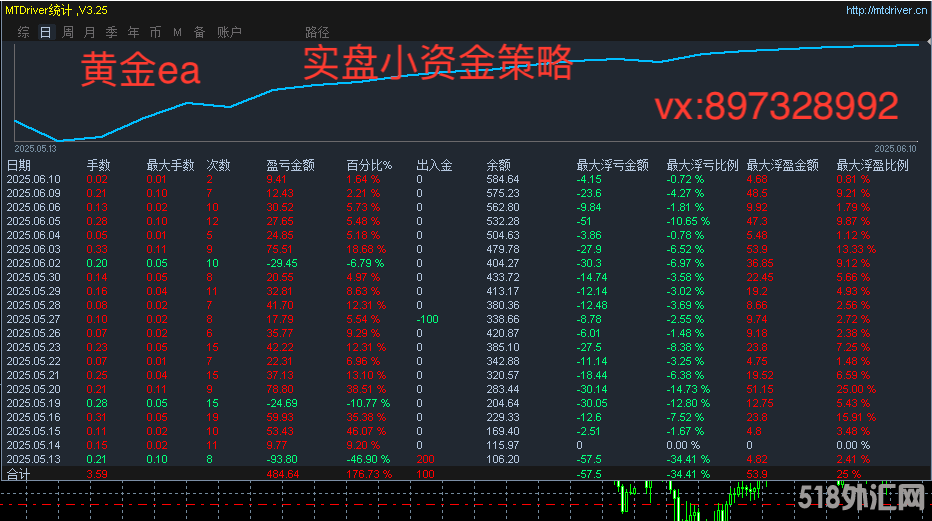
Task: Select the M tab in toolbar
Action: point(177,32)
